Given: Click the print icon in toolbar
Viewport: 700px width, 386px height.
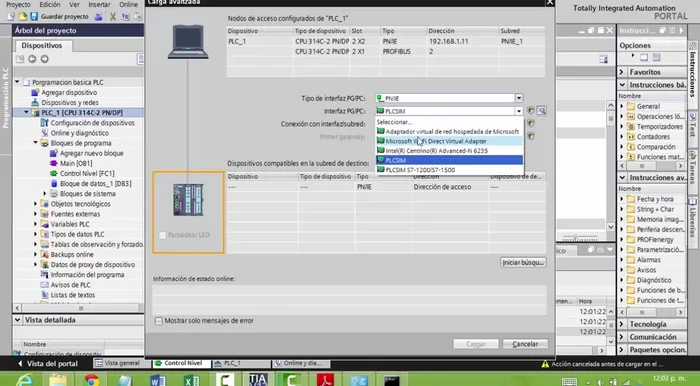Looking at the screenshot, I should (99, 17).
